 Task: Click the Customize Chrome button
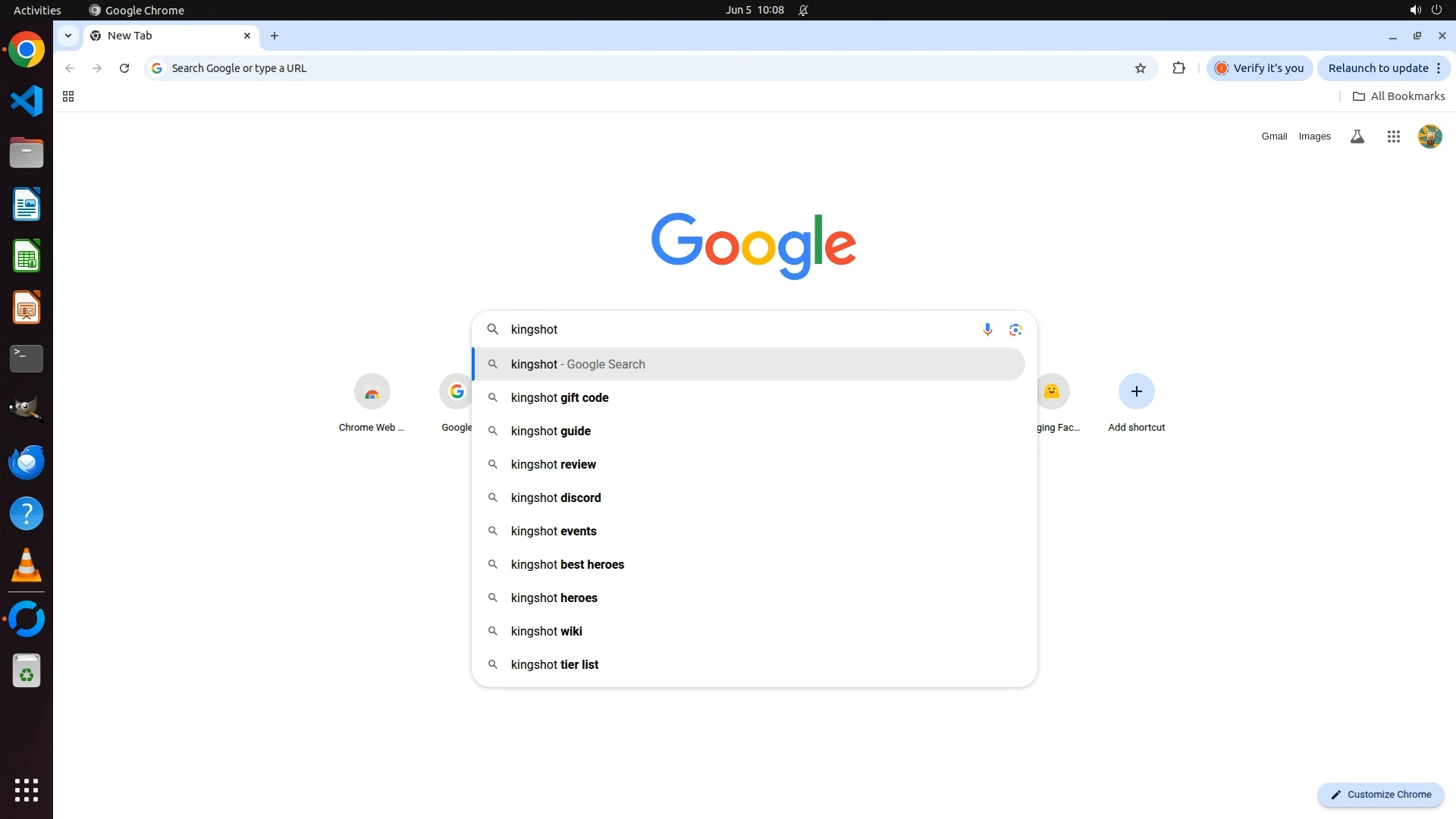pyautogui.click(x=1380, y=794)
